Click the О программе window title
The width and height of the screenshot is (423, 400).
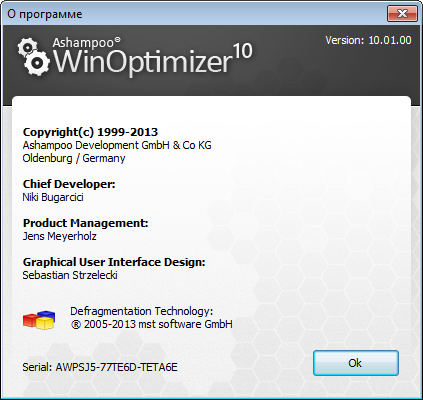coord(45,14)
